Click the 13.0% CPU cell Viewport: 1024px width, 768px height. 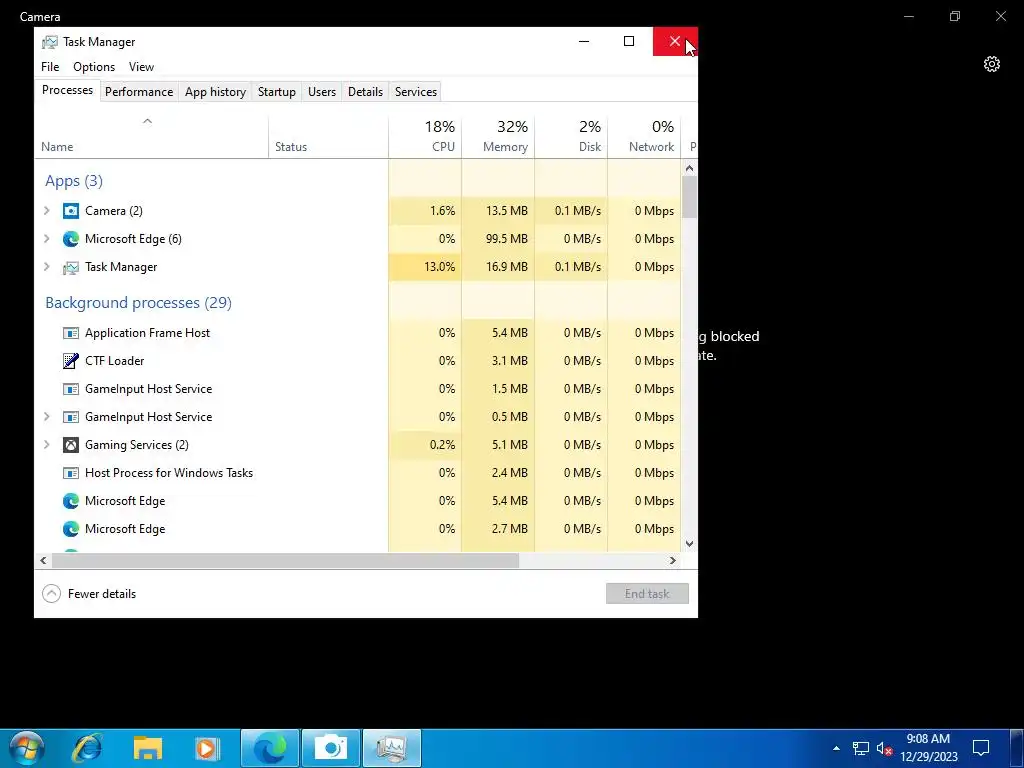[x=425, y=266]
